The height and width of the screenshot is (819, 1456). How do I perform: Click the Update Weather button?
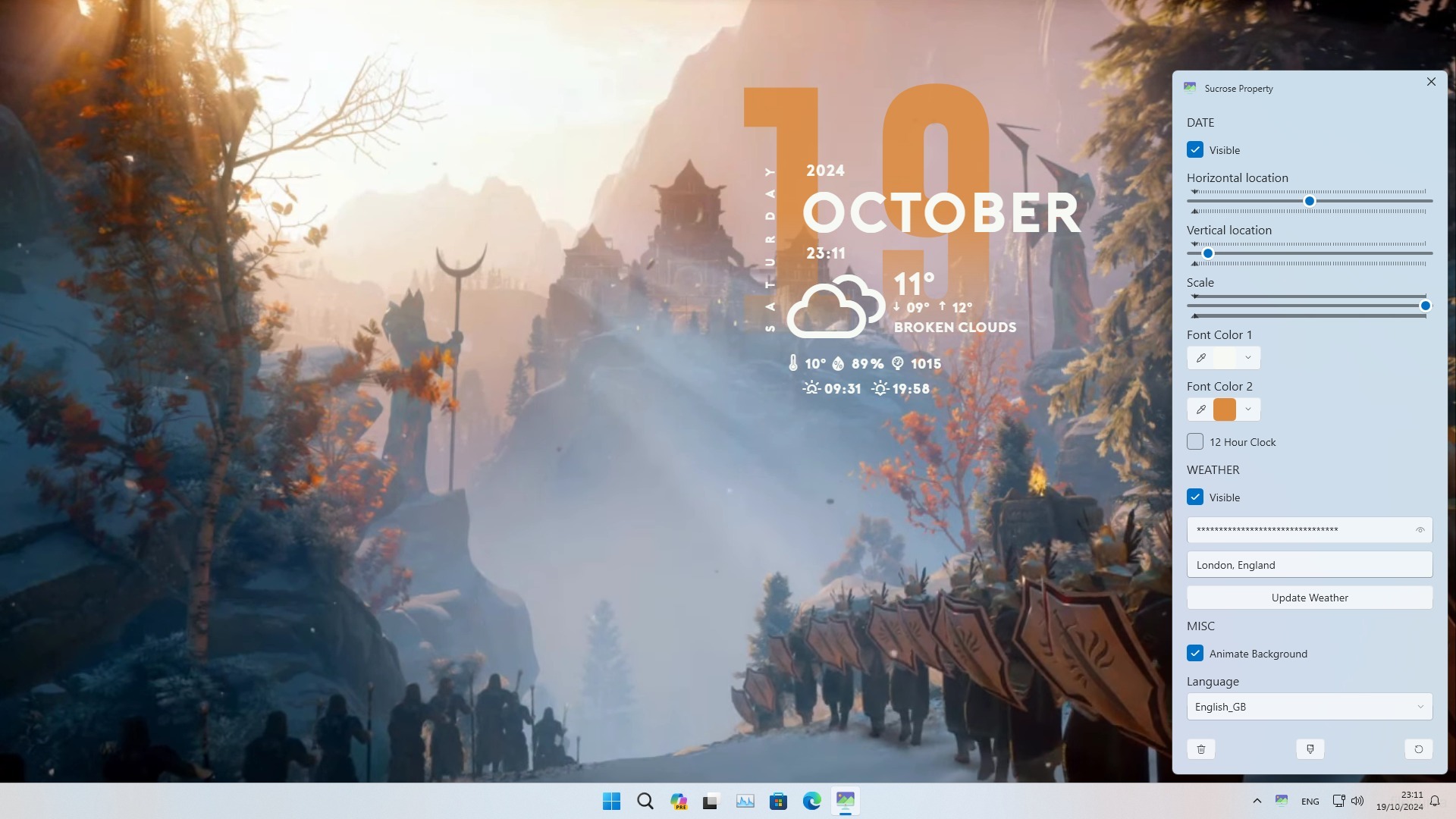point(1309,598)
